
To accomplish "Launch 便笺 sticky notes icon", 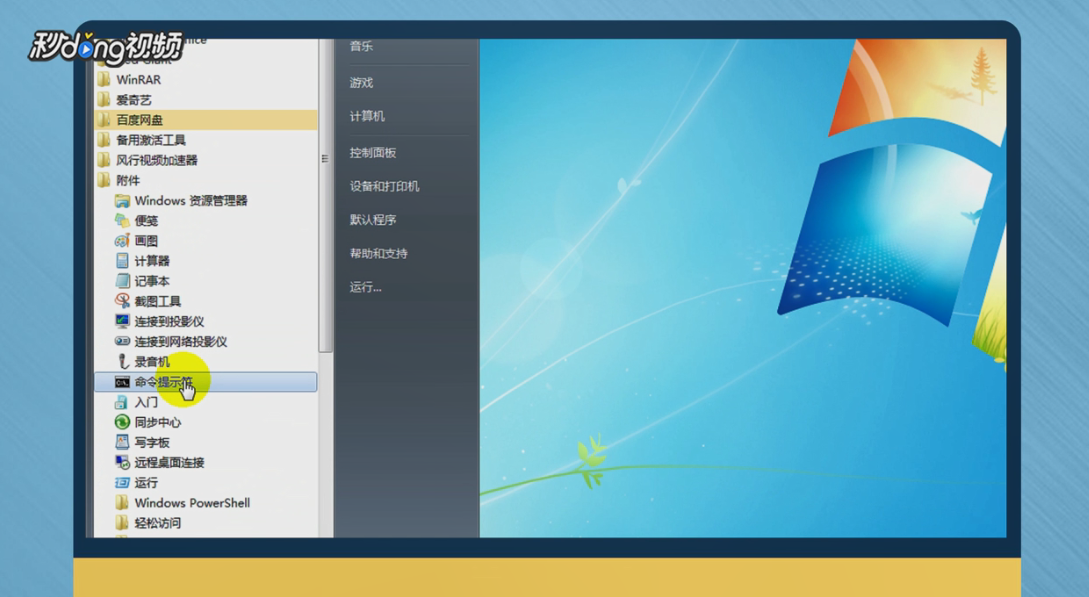I will click(x=122, y=221).
